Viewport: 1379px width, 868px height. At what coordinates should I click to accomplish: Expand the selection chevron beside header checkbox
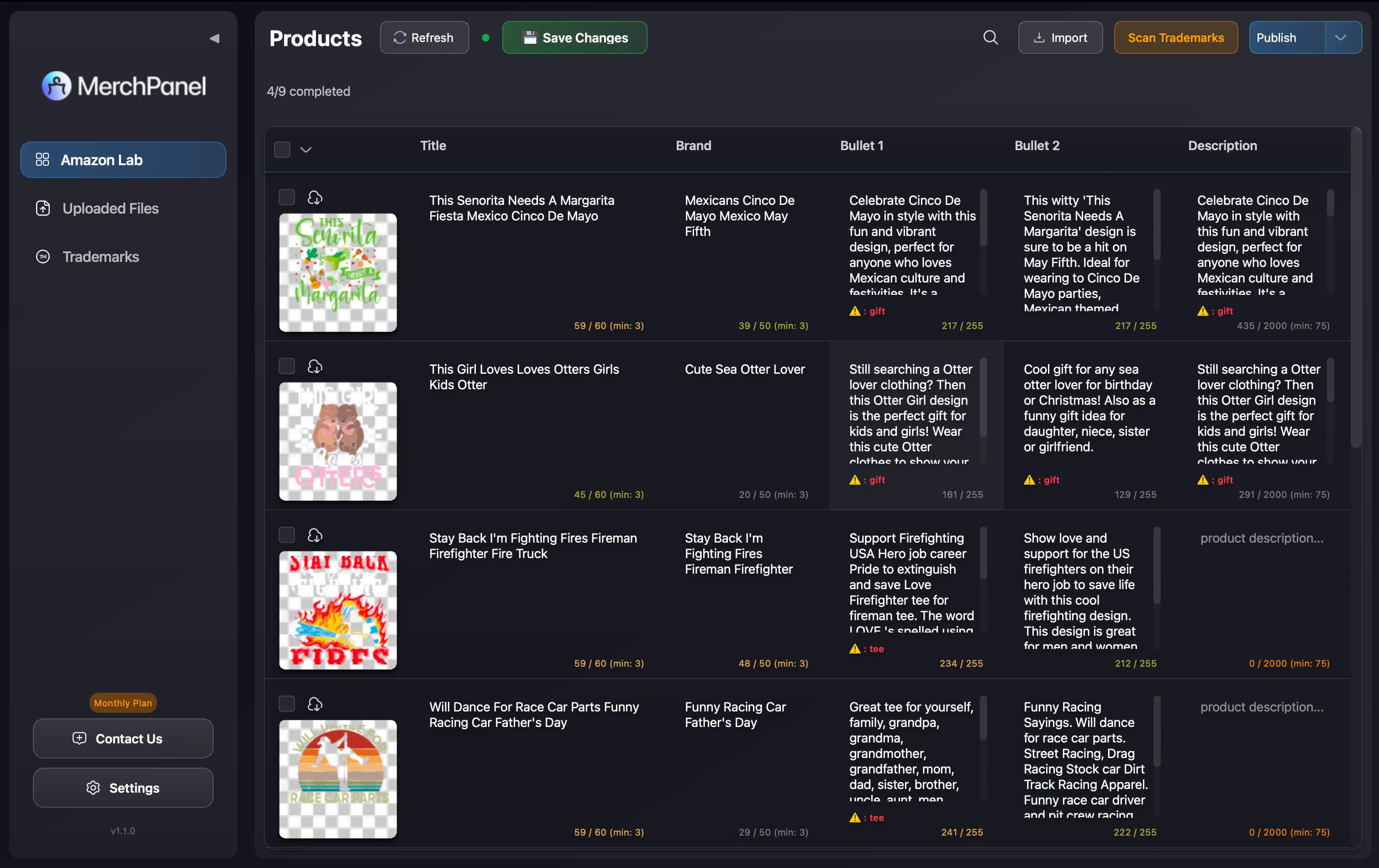tap(306, 150)
